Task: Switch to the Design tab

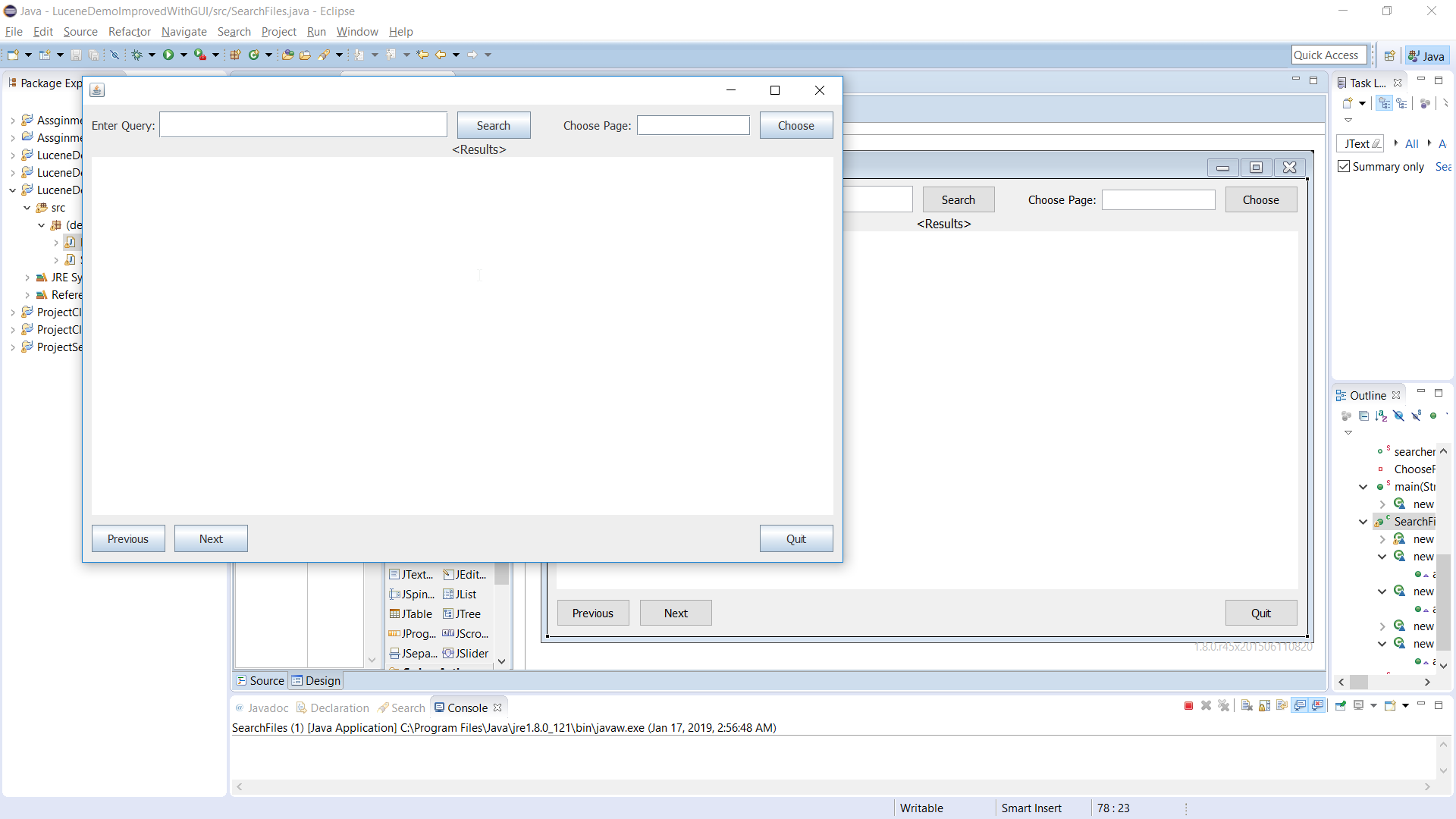Action: pyautogui.click(x=322, y=680)
